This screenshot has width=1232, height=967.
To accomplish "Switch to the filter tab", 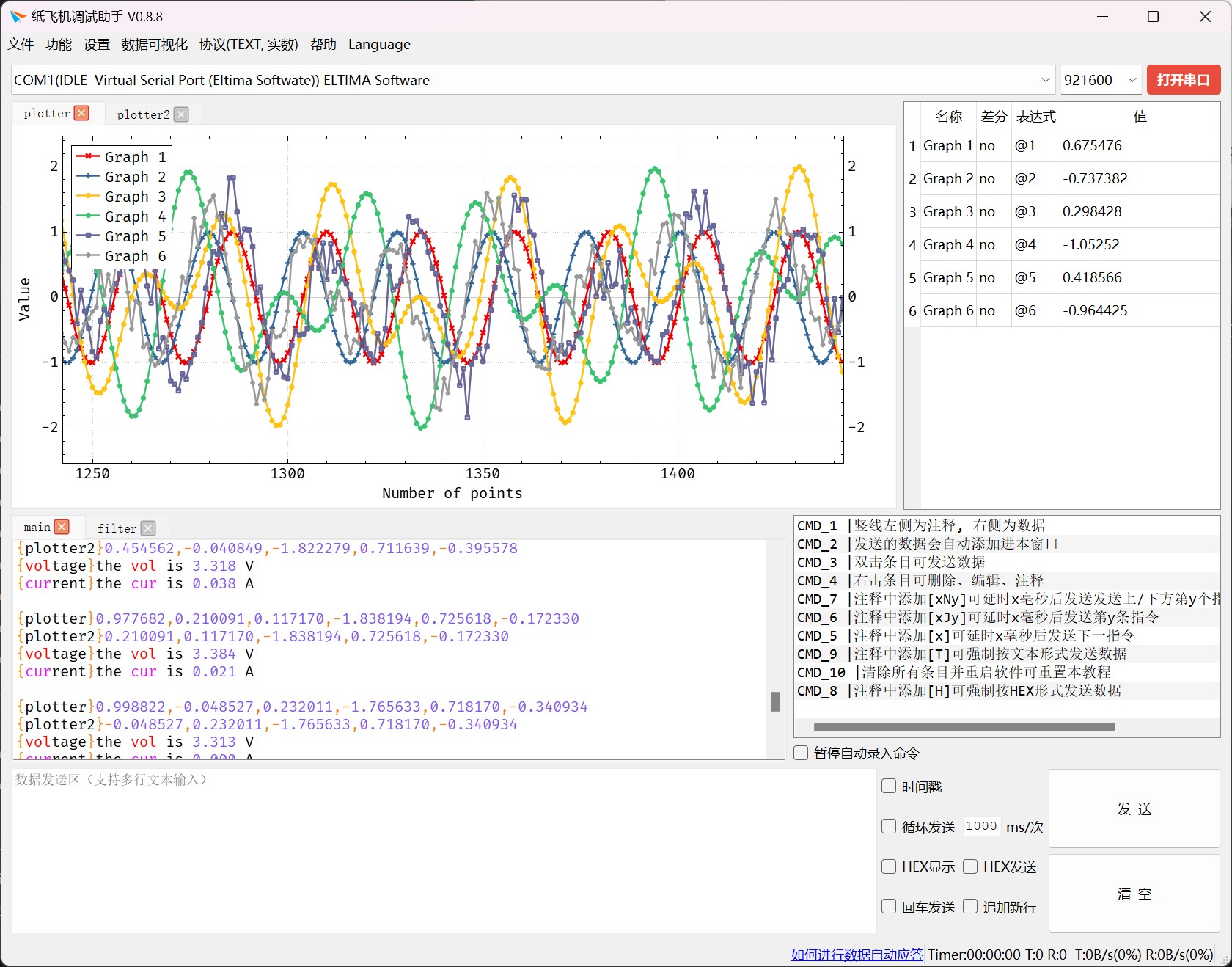I will pyautogui.click(x=117, y=528).
